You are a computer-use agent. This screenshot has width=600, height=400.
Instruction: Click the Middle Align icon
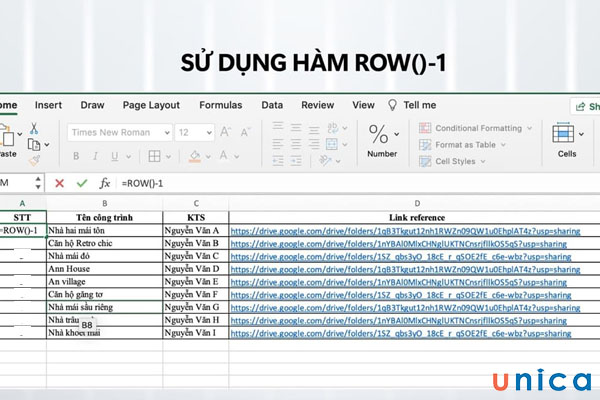pos(296,127)
